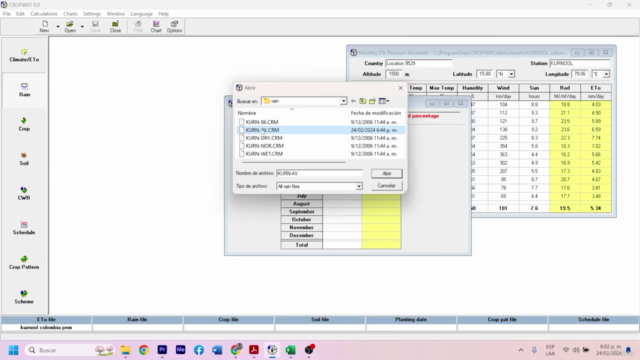Open the Chart toolbar icon

point(156,27)
